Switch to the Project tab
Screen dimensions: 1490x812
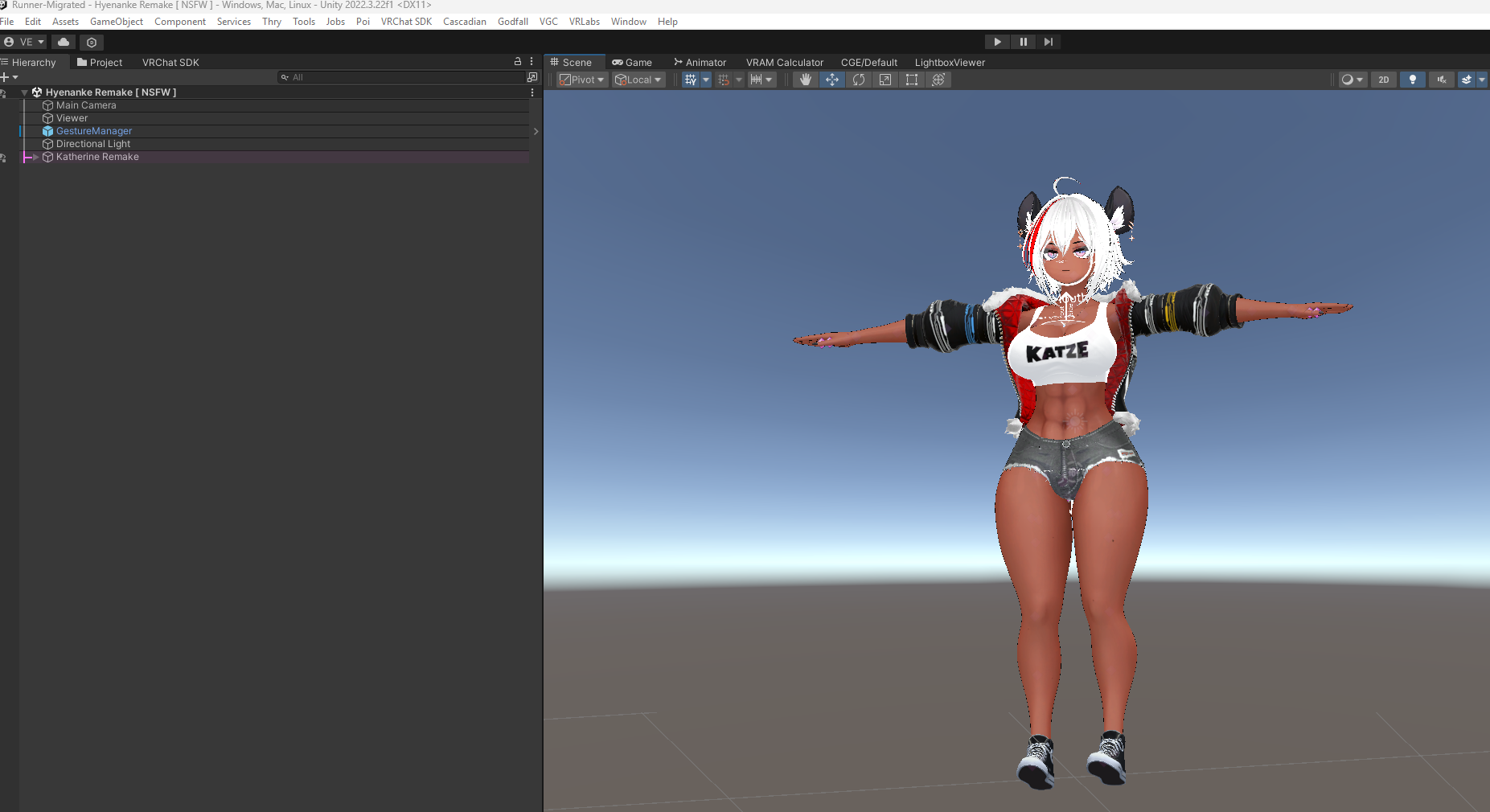point(100,62)
